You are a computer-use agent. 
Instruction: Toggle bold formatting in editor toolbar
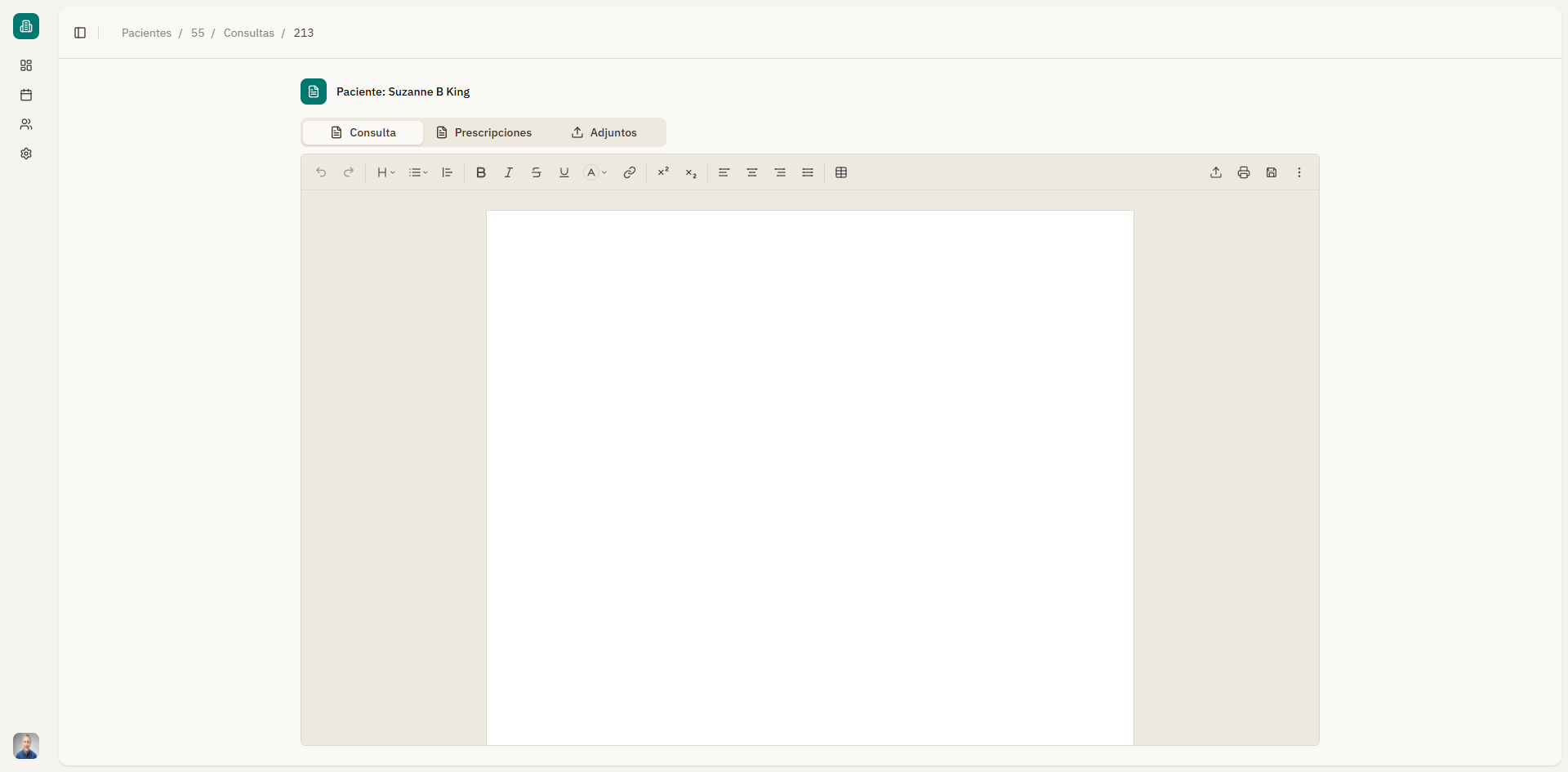coord(481,172)
